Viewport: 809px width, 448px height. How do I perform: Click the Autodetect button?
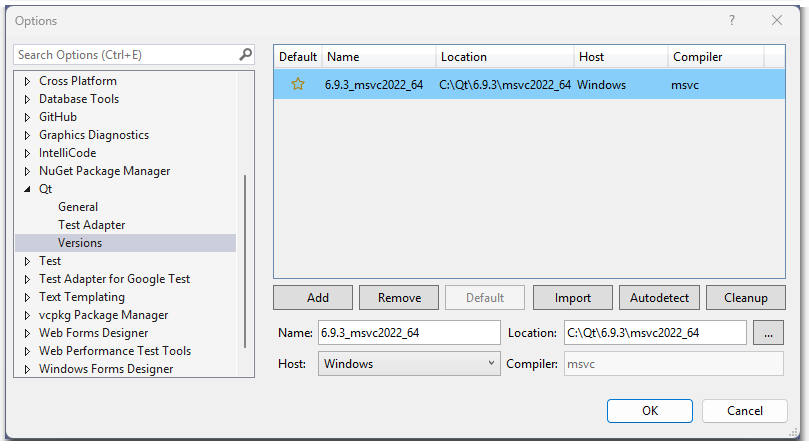click(659, 298)
